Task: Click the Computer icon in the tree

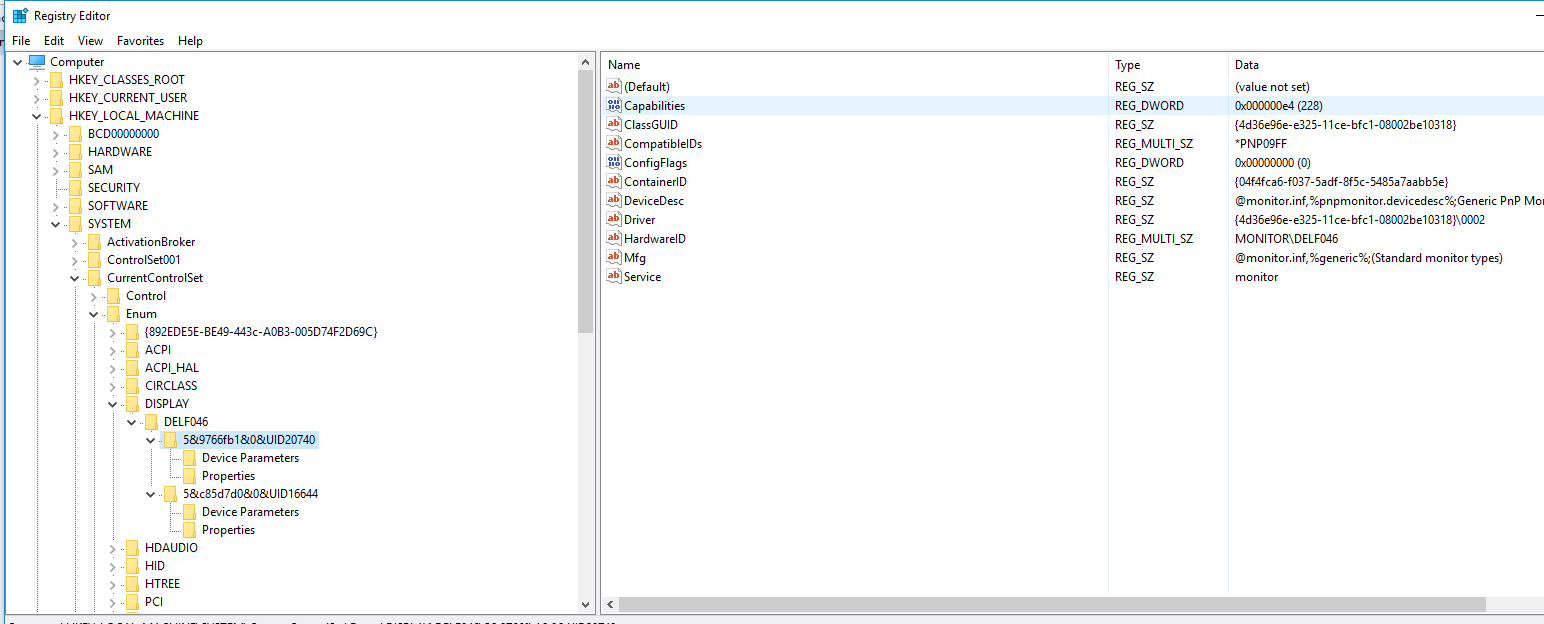Action: click(x=37, y=62)
